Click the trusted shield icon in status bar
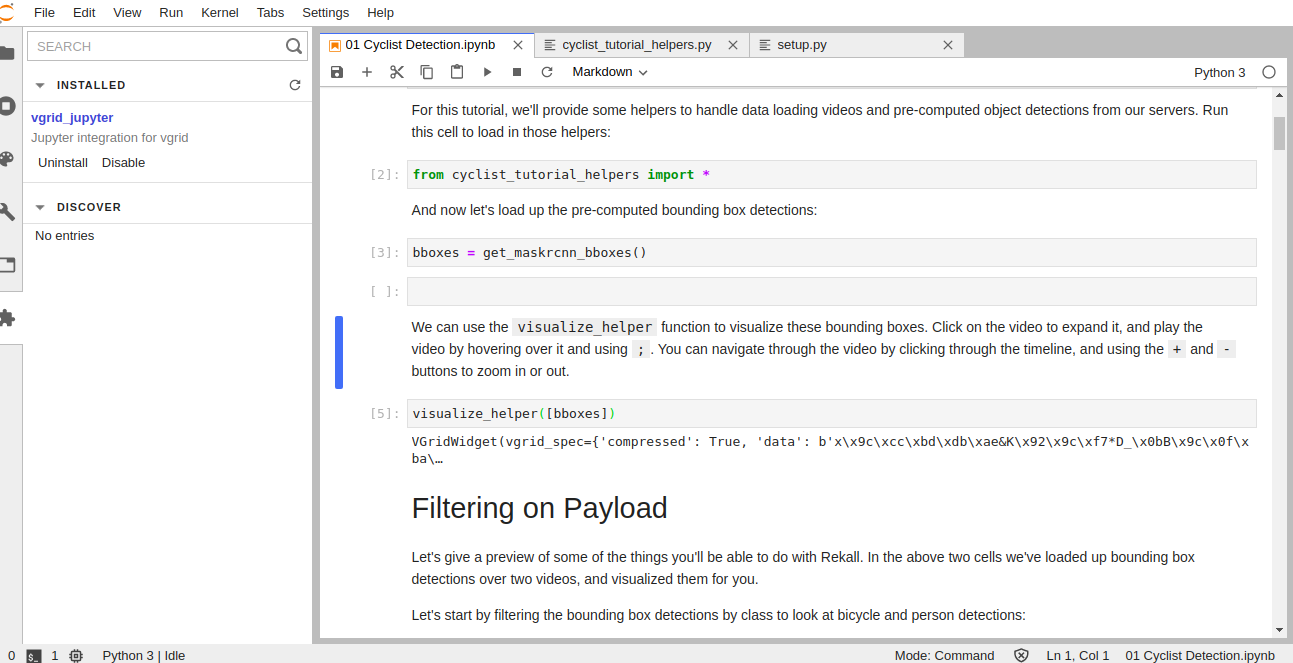Viewport: 1293px width, 663px height. coord(1021,656)
